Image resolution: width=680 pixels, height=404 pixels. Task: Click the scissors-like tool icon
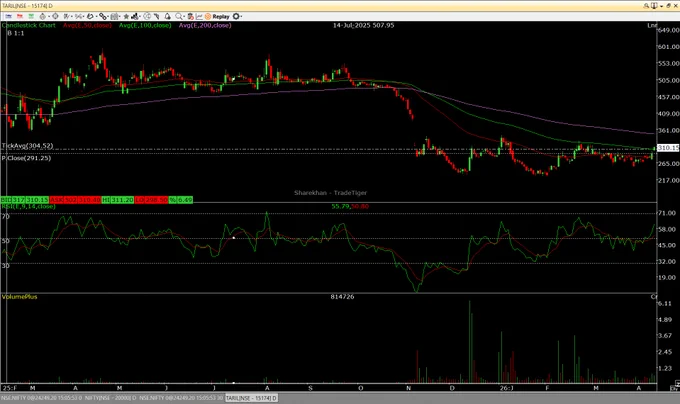[78, 16]
